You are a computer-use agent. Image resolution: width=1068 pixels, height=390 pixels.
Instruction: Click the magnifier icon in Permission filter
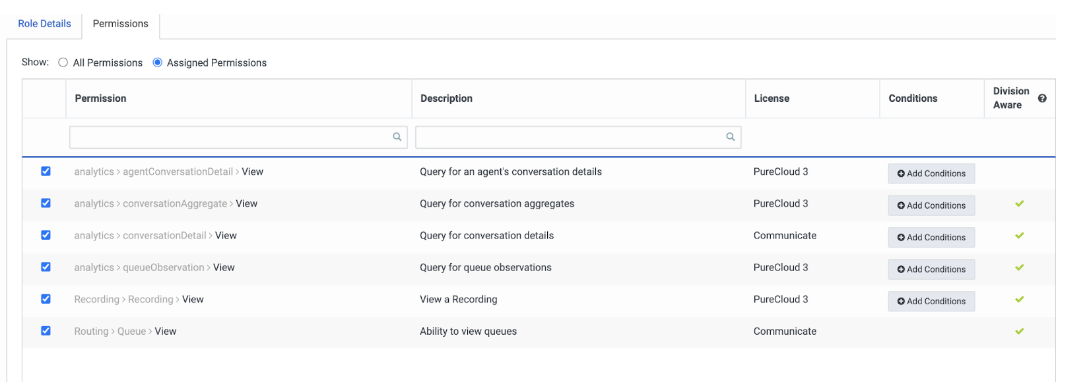point(397,137)
